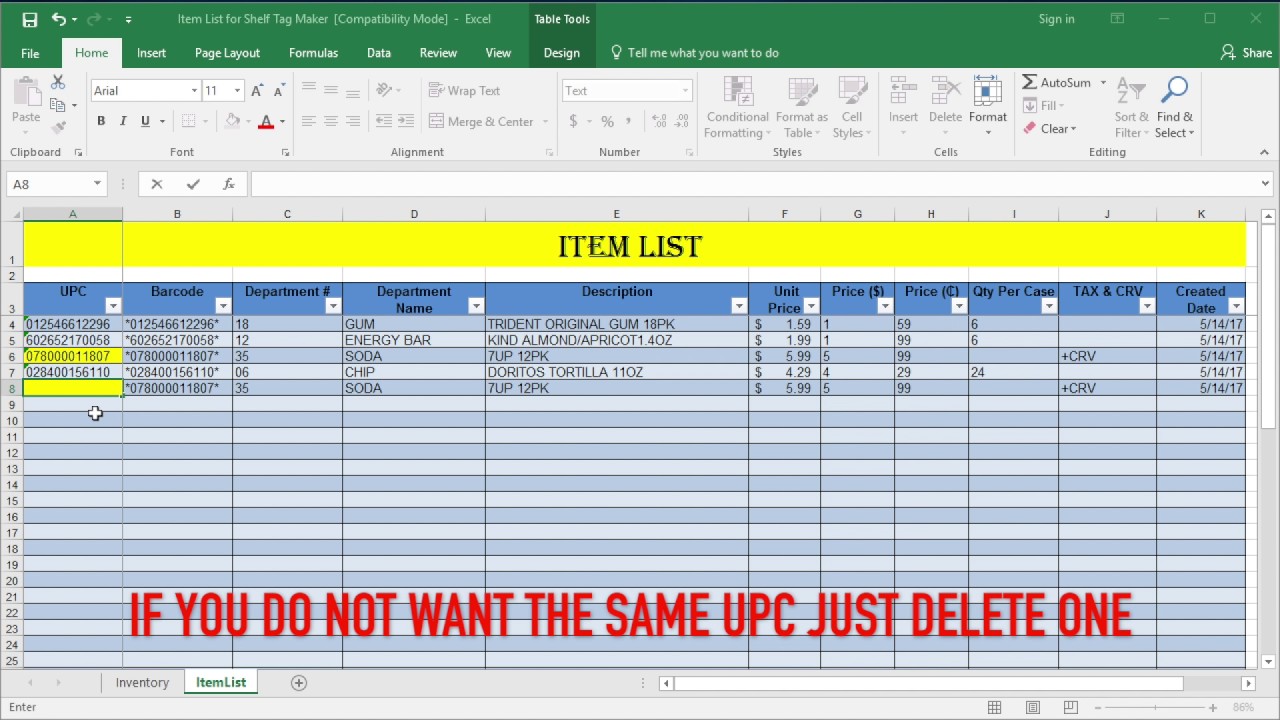This screenshot has height=720, width=1280.
Task: Open the Created Date column filter dropdown
Action: click(x=1237, y=306)
